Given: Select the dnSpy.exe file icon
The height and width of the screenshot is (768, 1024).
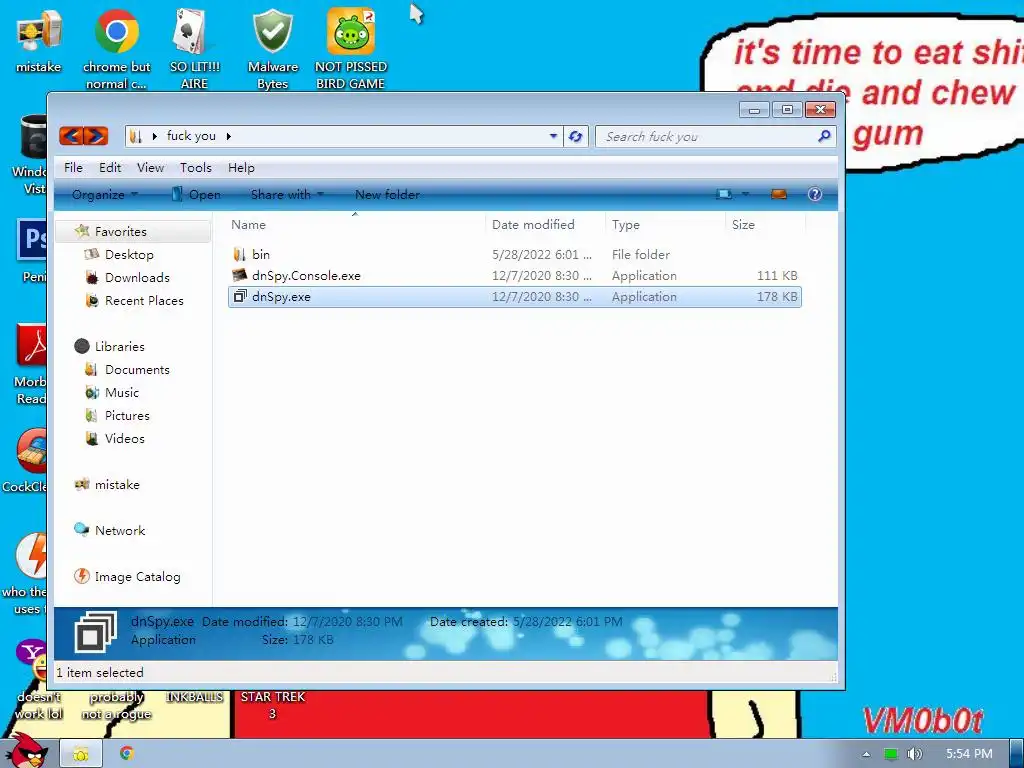Looking at the screenshot, I should [x=240, y=296].
